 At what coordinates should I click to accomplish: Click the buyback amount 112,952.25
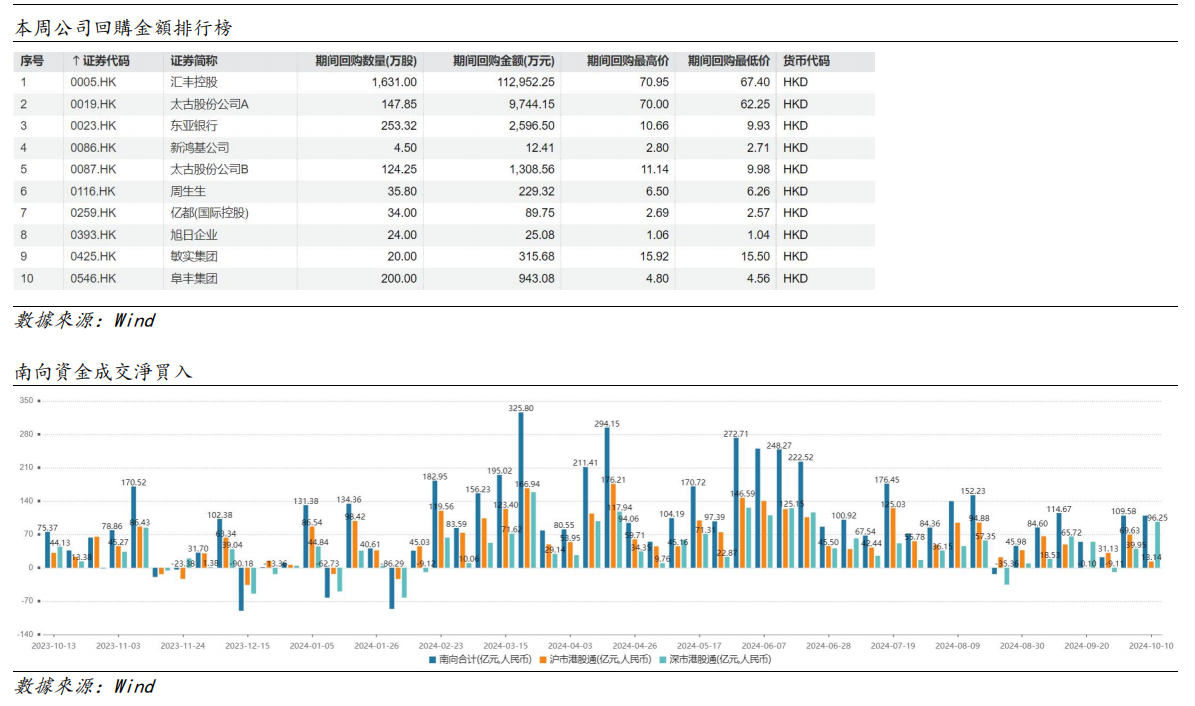pyautogui.click(x=526, y=82)
